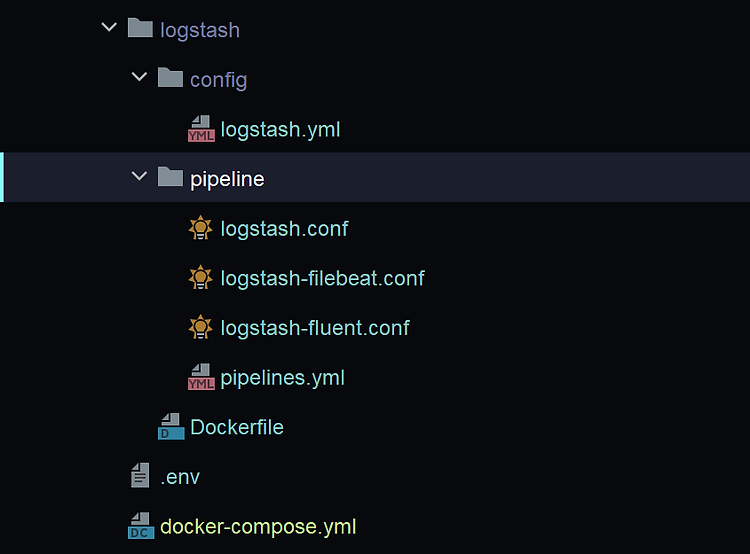750x554 pixels.
Task: Click the pipeline folder icon
Action: (x=170, y=178)
